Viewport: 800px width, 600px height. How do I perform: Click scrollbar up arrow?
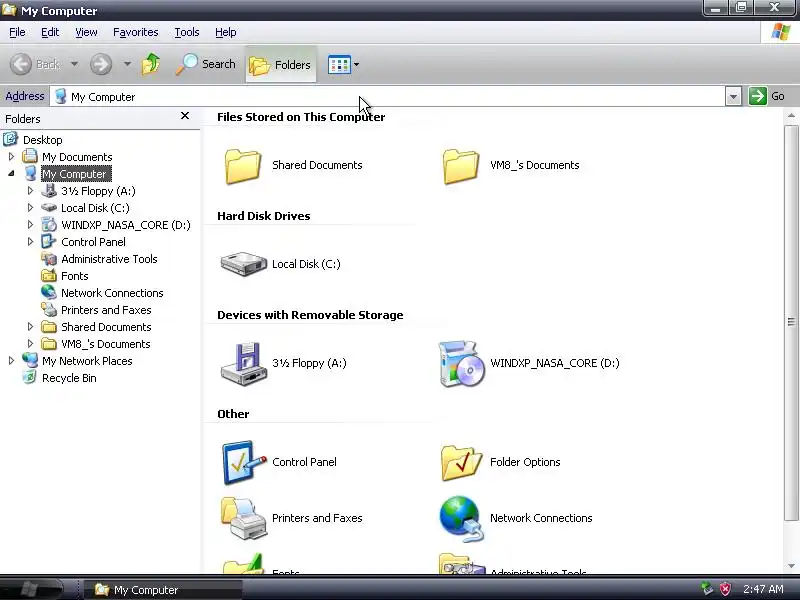791,116
